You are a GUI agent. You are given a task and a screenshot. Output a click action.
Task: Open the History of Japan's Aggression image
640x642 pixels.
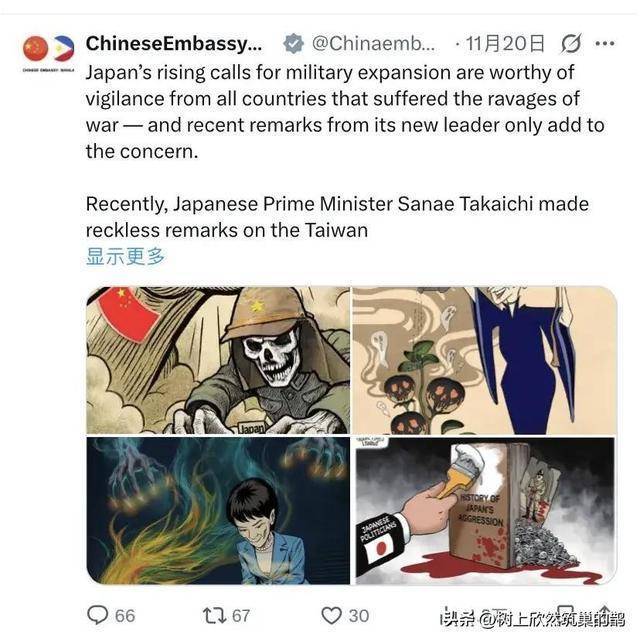485,510
